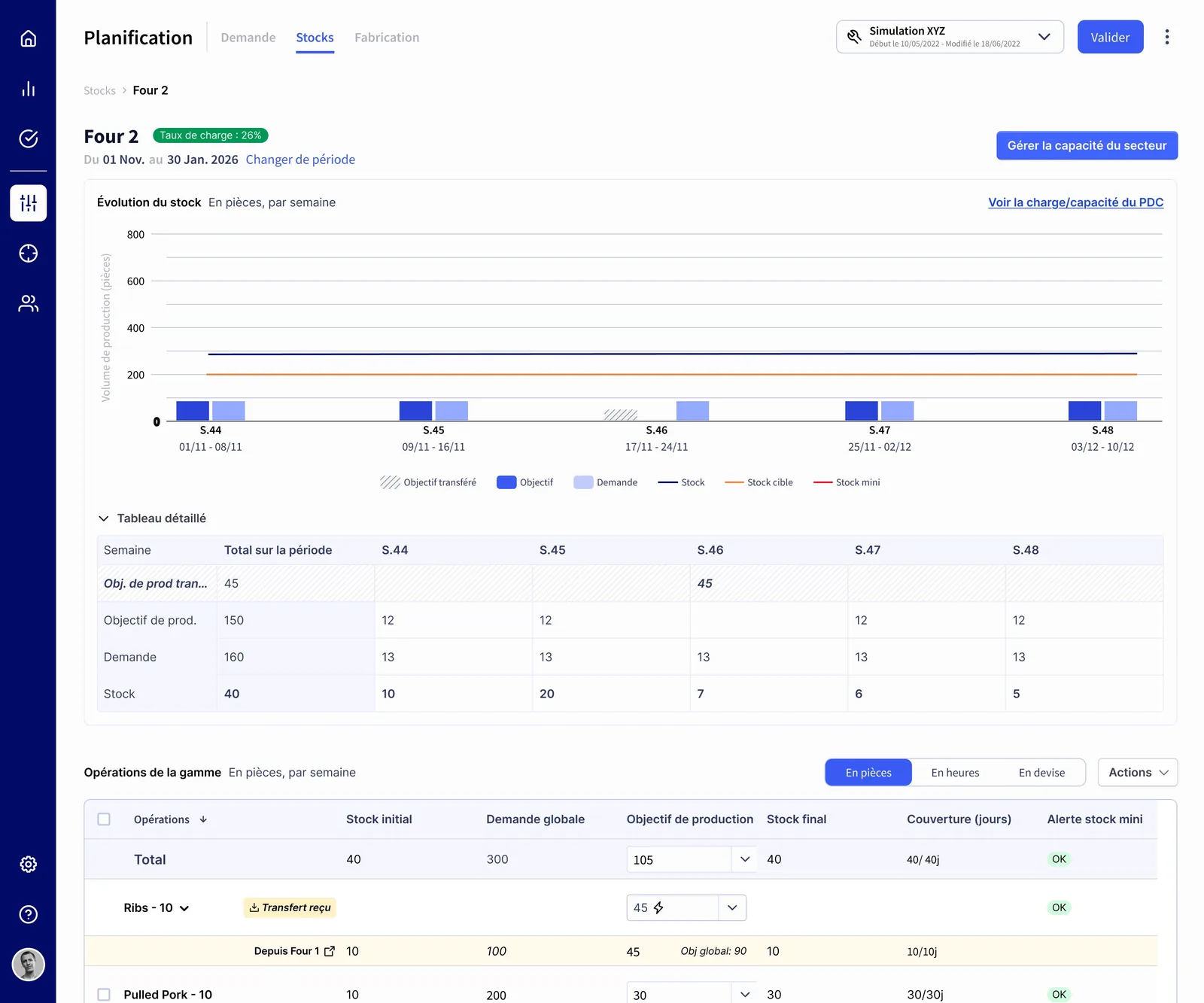Switch the units toggle to En heures

coord(955,773)
